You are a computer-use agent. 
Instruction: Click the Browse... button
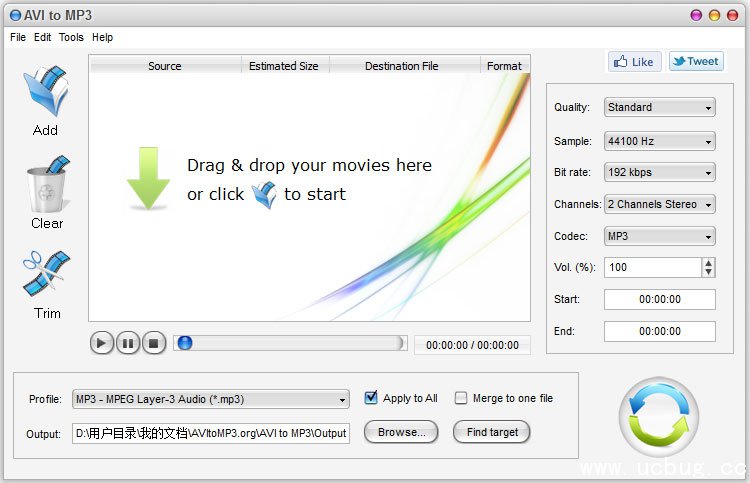tap(401, 432)
